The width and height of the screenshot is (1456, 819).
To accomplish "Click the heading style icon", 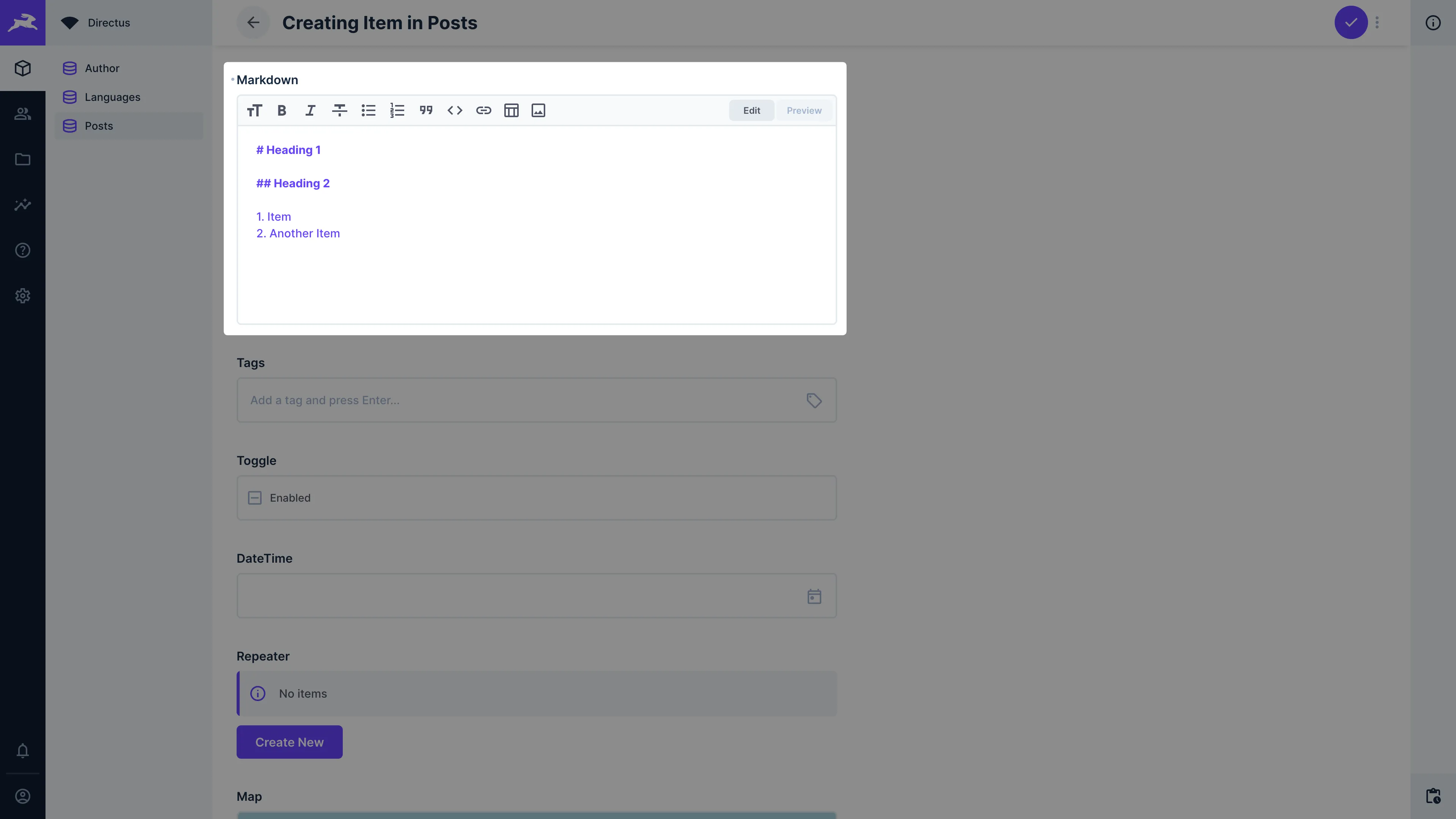I will (254, 110).
